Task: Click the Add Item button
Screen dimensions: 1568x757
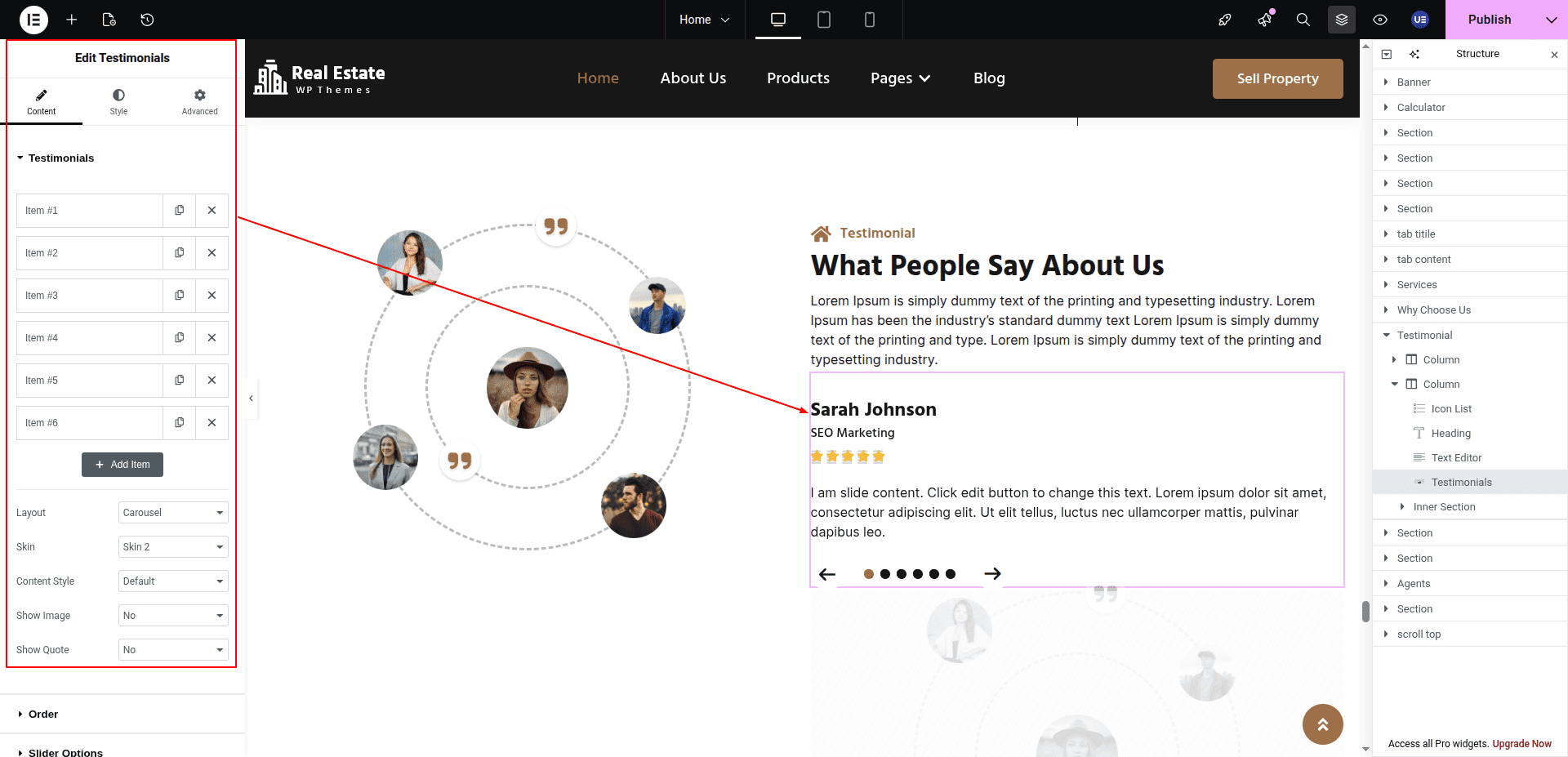Action: coord(122,465)
